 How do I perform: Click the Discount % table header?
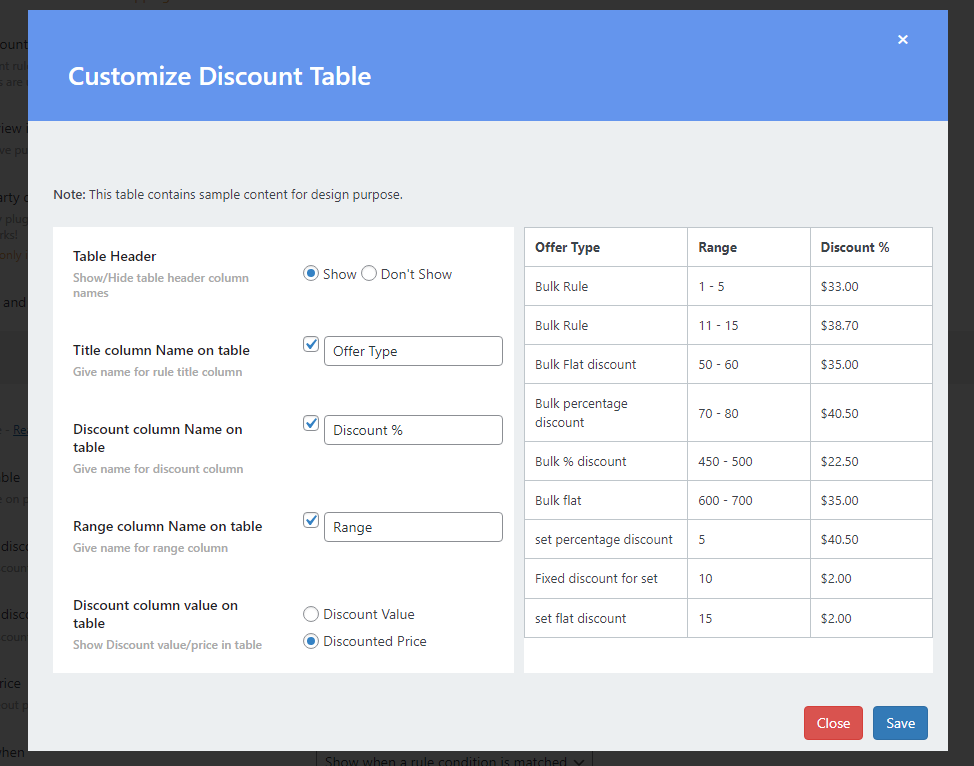871,247
